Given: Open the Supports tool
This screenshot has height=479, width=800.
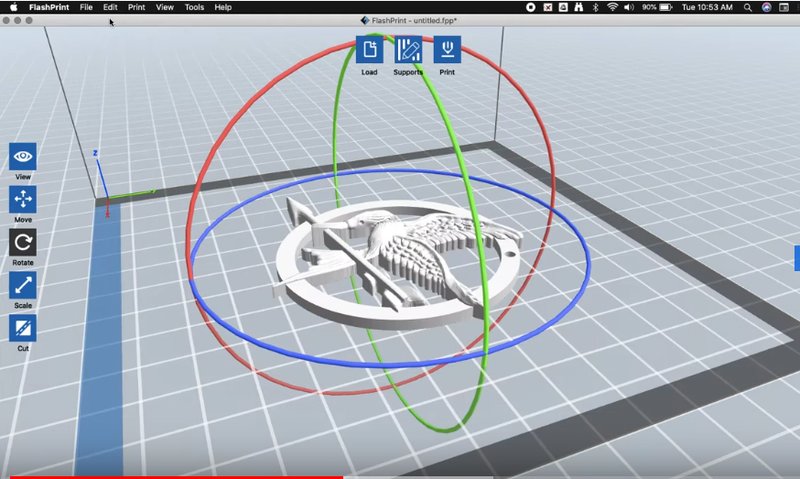Looking at the screenshot, I should point(407,50).
